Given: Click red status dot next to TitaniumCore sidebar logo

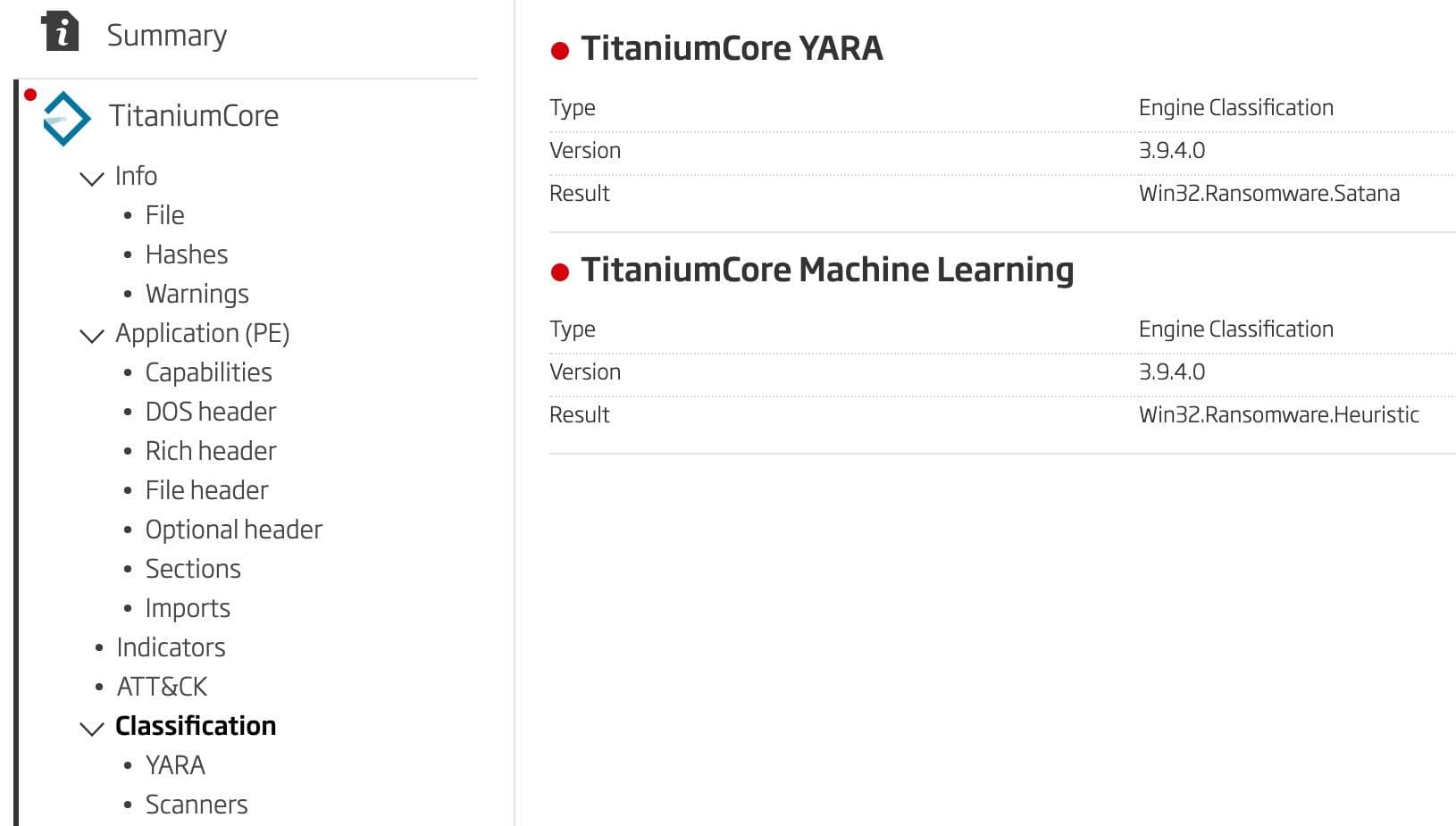Looking at the screenshot, I should point(30,94).
